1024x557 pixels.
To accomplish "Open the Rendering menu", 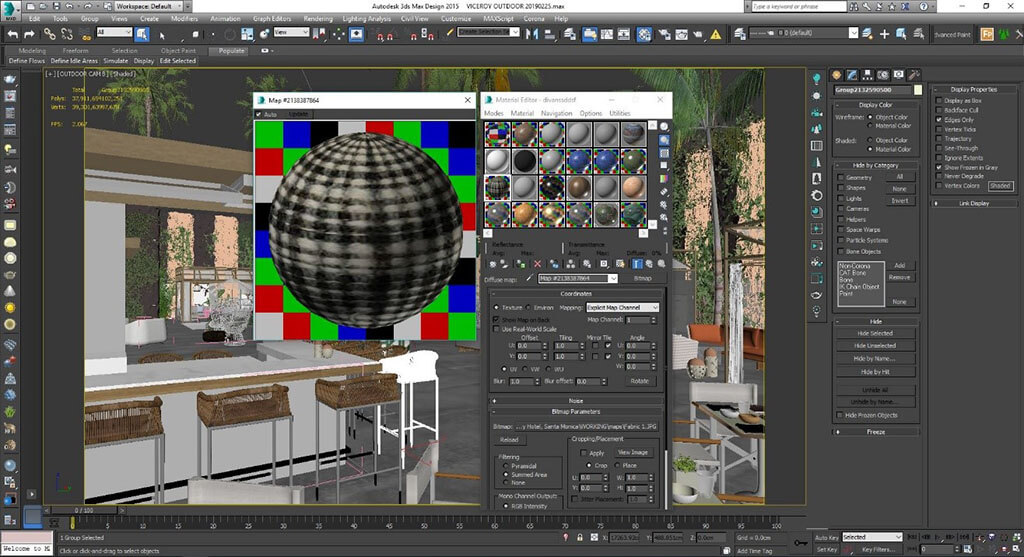I will coord(318,18).
